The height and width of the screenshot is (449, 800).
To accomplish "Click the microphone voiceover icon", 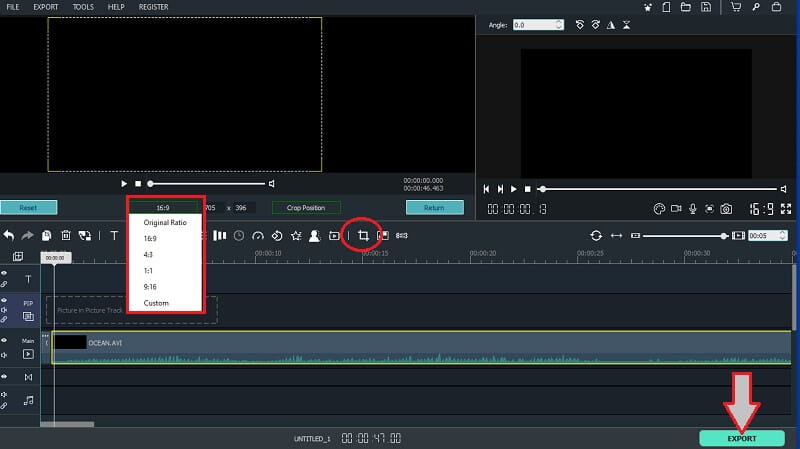I will coord(693,209).
